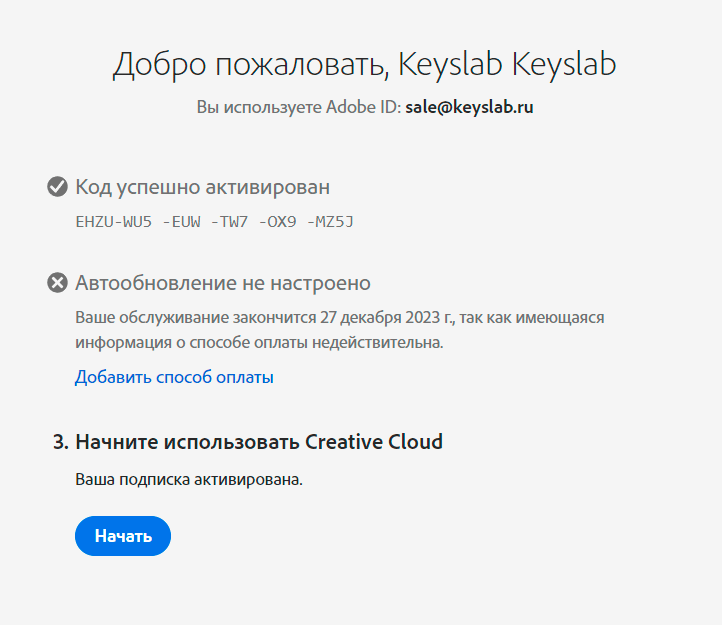Click the Вы используете Adobe ID label
This screenshot has height=625, width=722.
[299, 107]
